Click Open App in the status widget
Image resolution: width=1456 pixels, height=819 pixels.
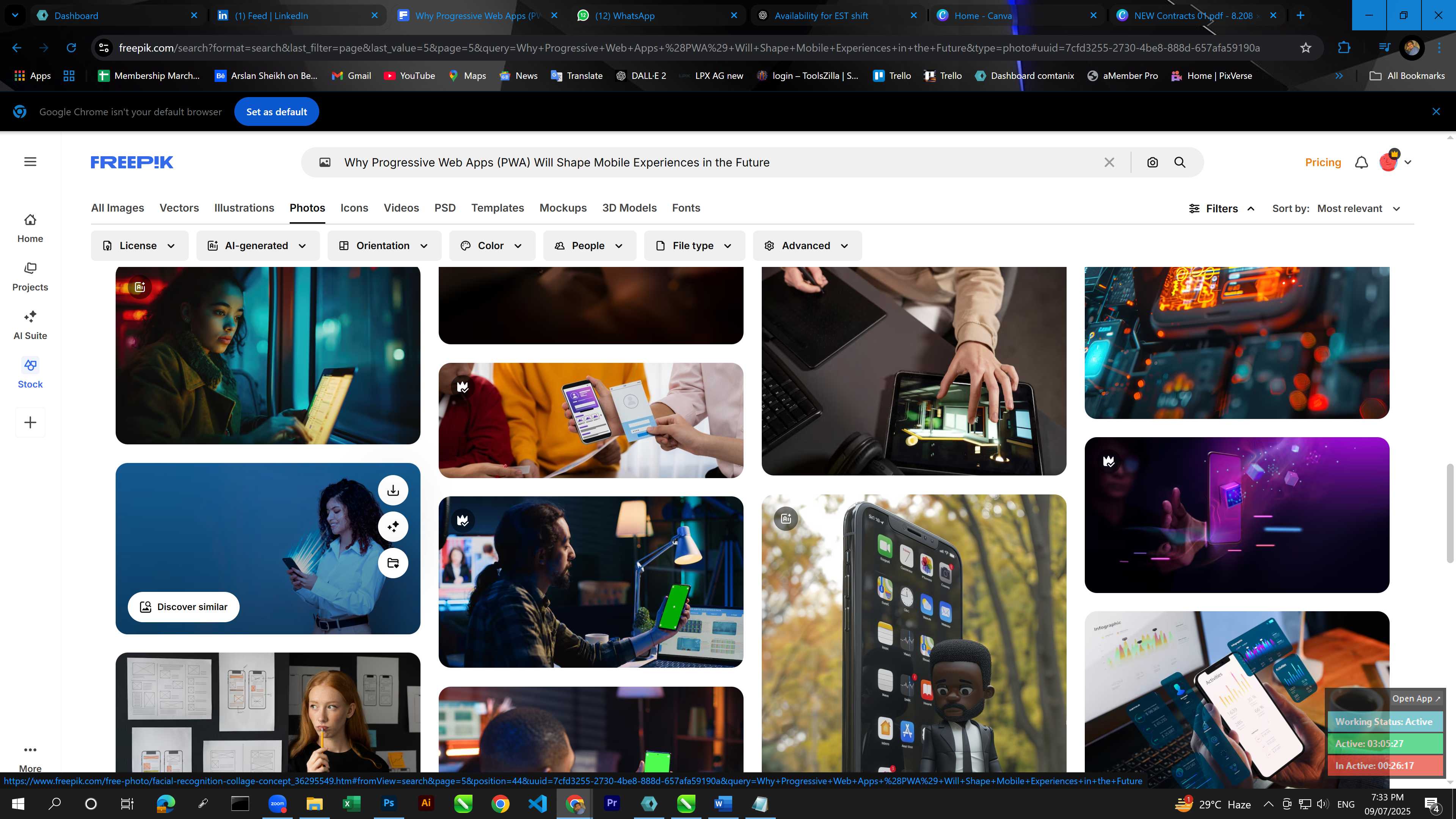click(x=1416, y=698)
